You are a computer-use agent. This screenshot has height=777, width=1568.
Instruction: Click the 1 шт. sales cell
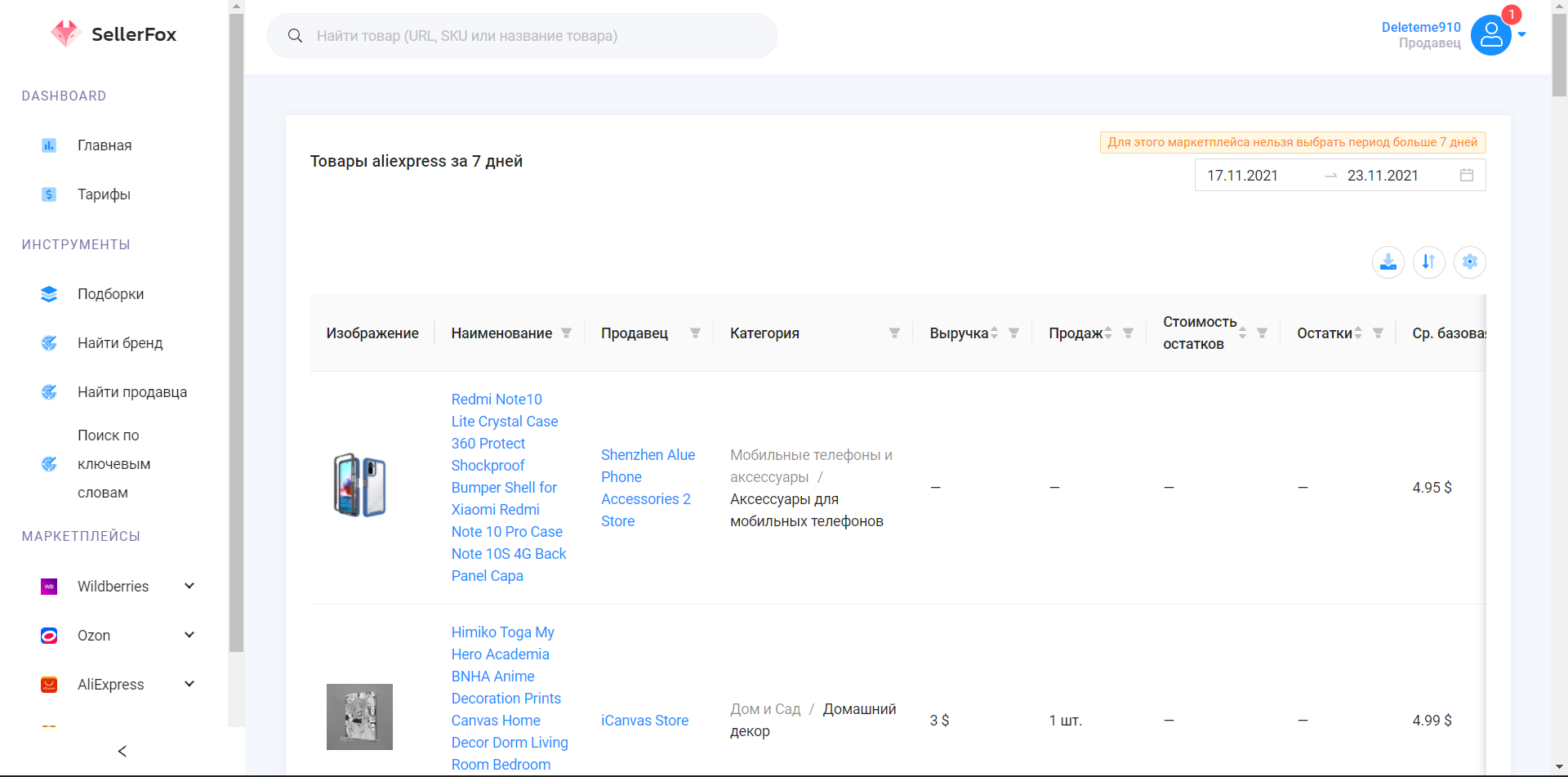click(x=1066, y=721)
